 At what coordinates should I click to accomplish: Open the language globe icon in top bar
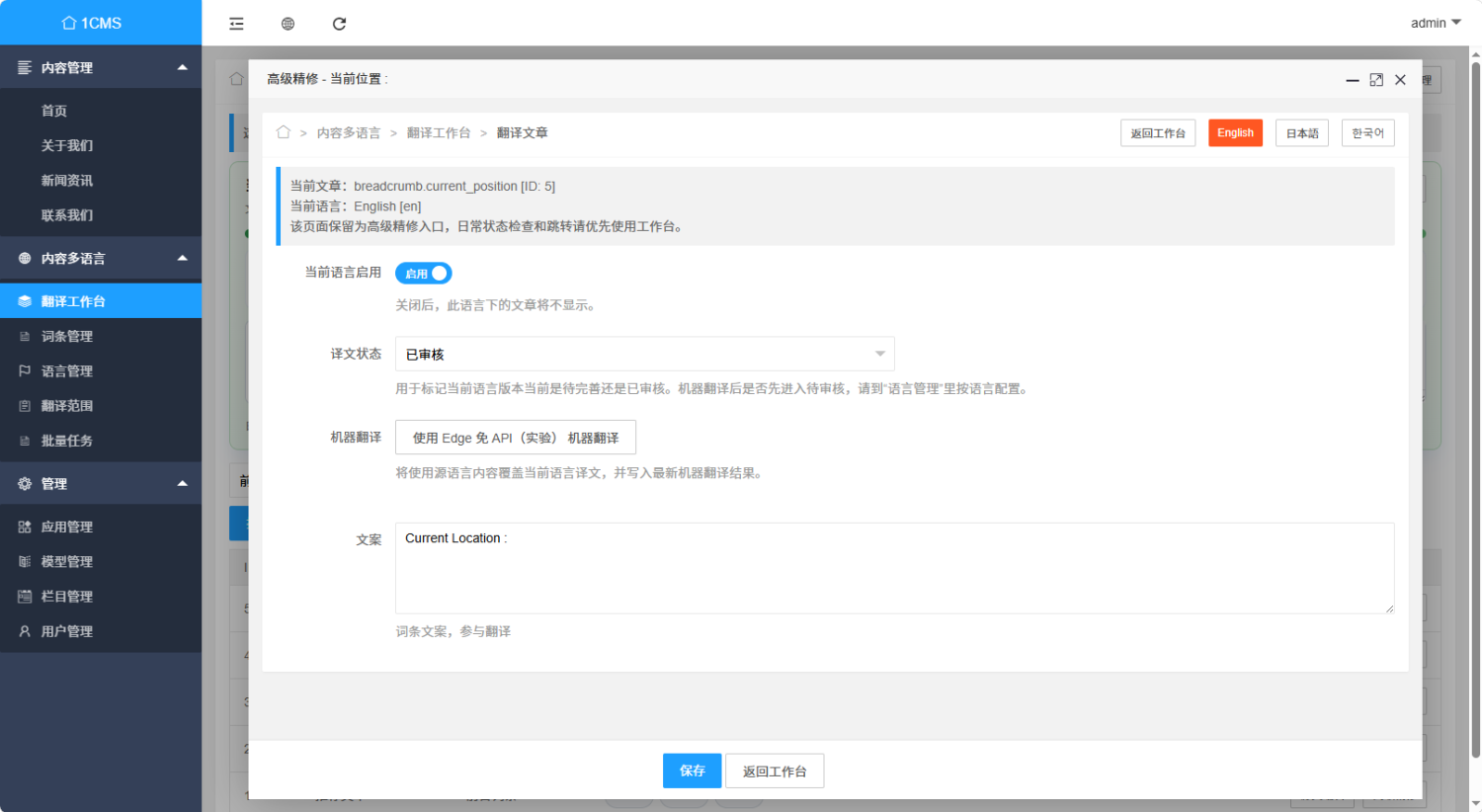[x=288, y=24]
